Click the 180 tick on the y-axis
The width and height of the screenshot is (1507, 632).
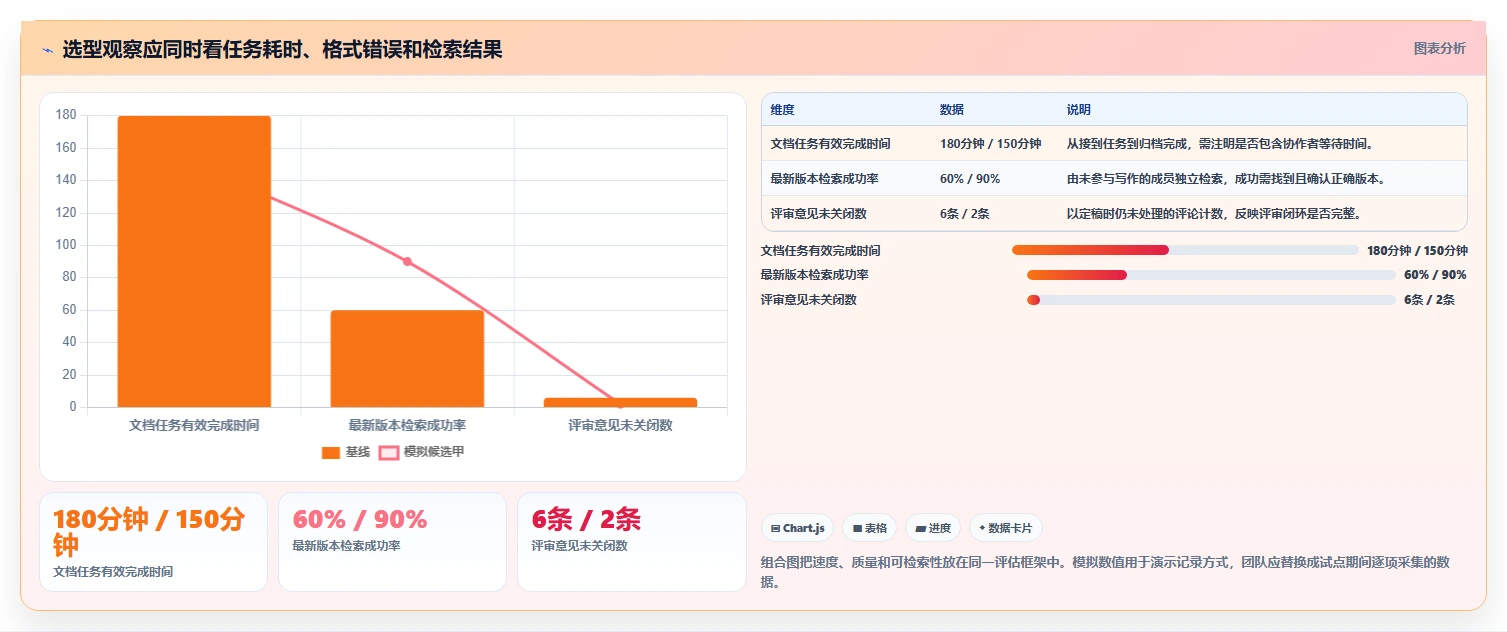(x=66, y=115)
